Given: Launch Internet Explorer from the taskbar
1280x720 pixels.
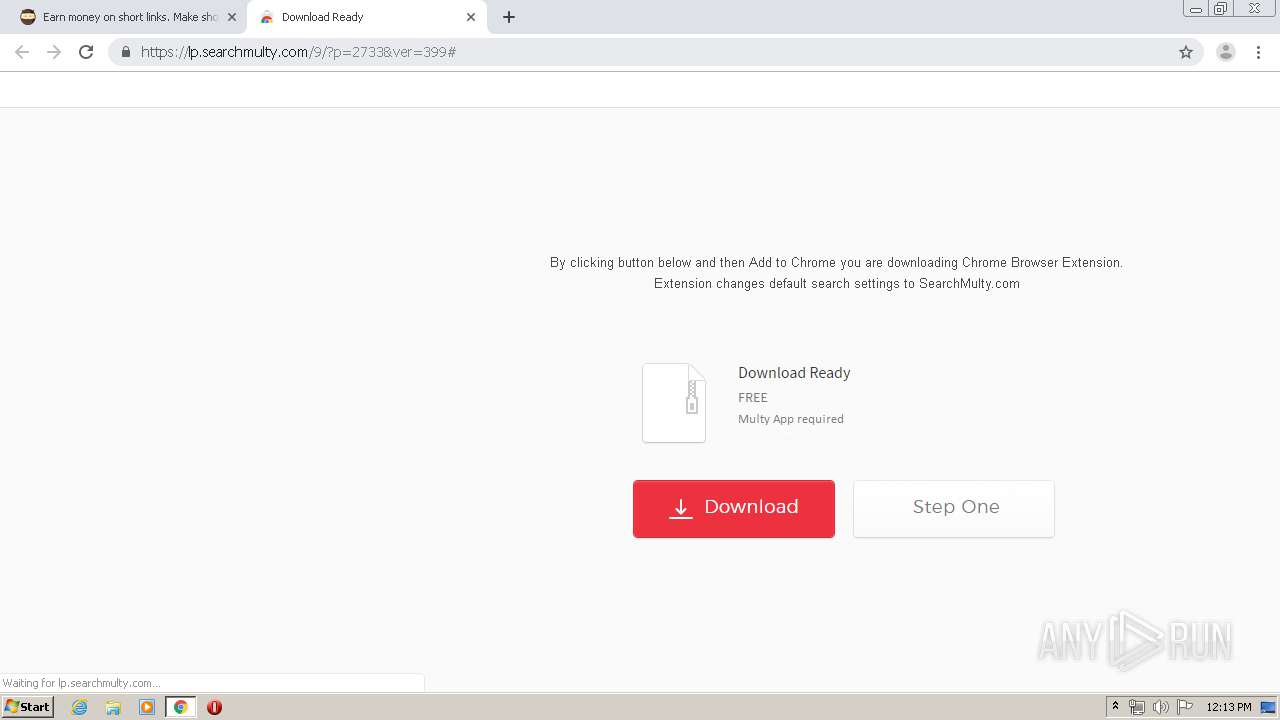Looking at the screenshot, I should [x=79, y=707].
